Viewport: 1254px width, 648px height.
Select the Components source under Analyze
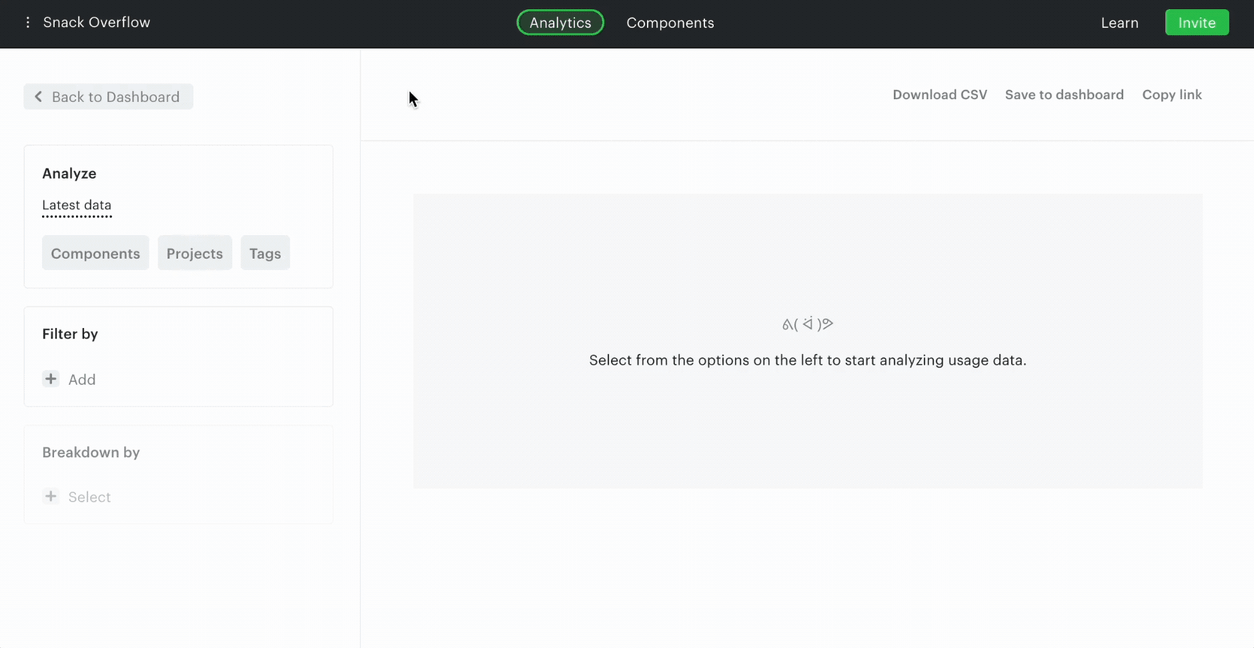95,253
